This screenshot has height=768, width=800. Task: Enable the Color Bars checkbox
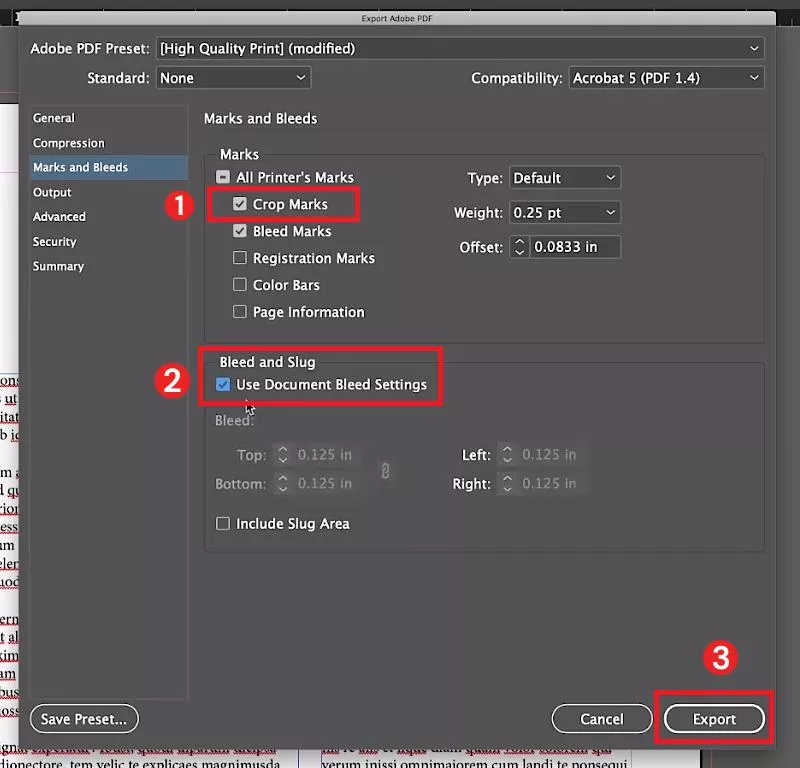click(239, 285)
